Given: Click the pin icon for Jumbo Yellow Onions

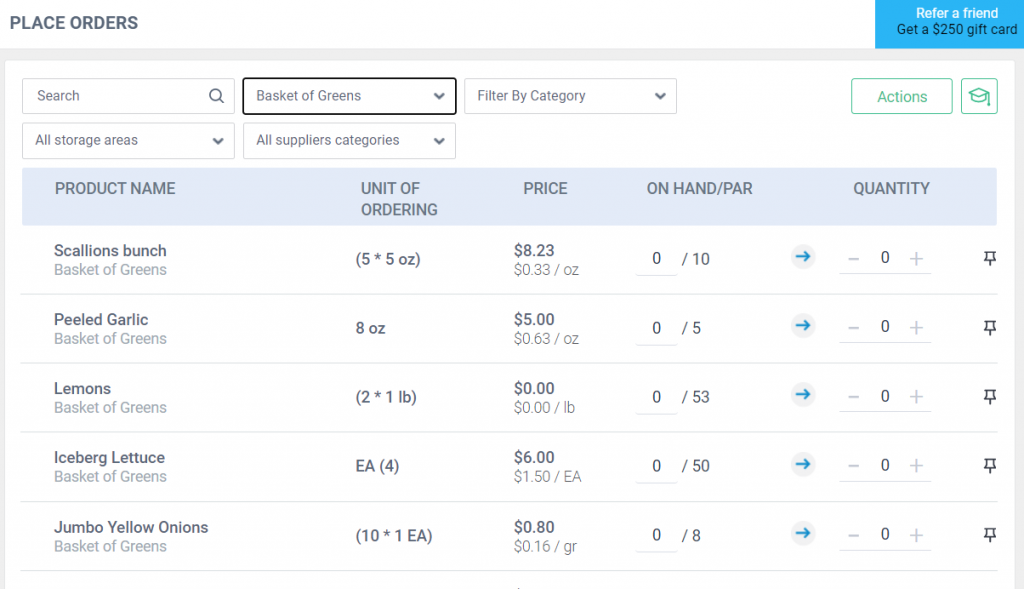Looking at the screenshot, I should pyautogui.click(x=989, y=535).
